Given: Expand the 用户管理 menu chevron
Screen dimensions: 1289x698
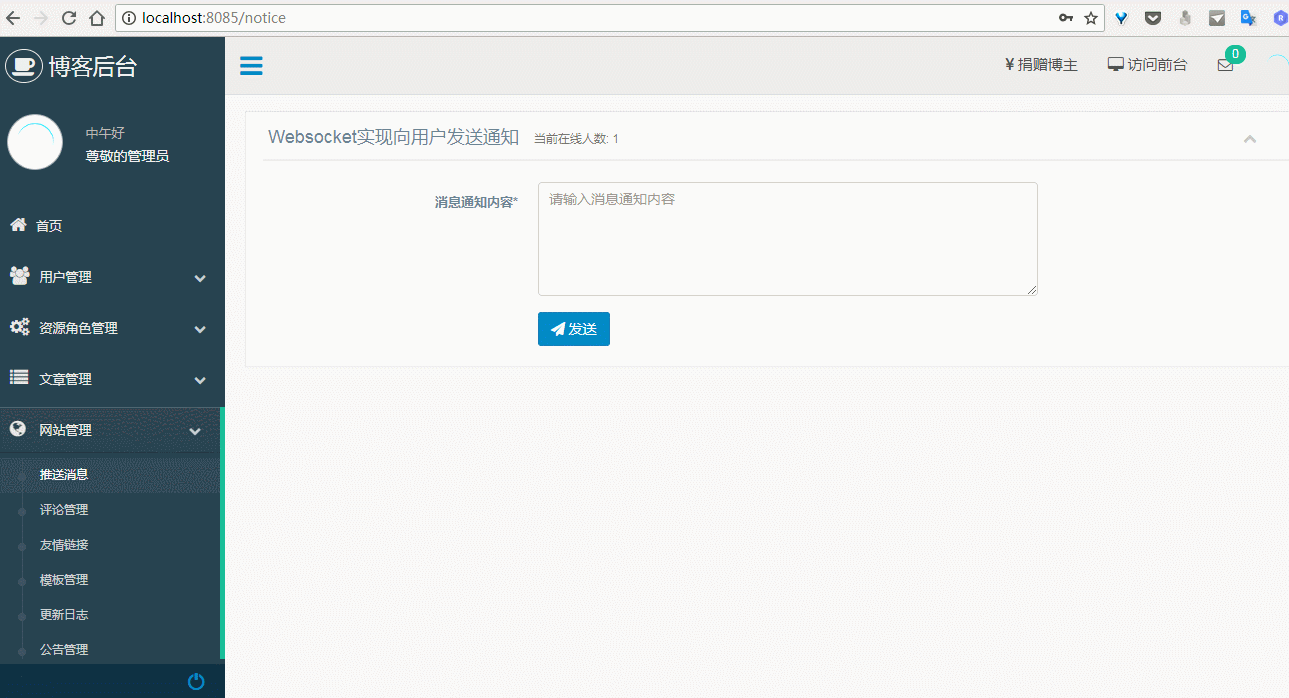Looking at the screenshot, I should (x=199, y=278).
